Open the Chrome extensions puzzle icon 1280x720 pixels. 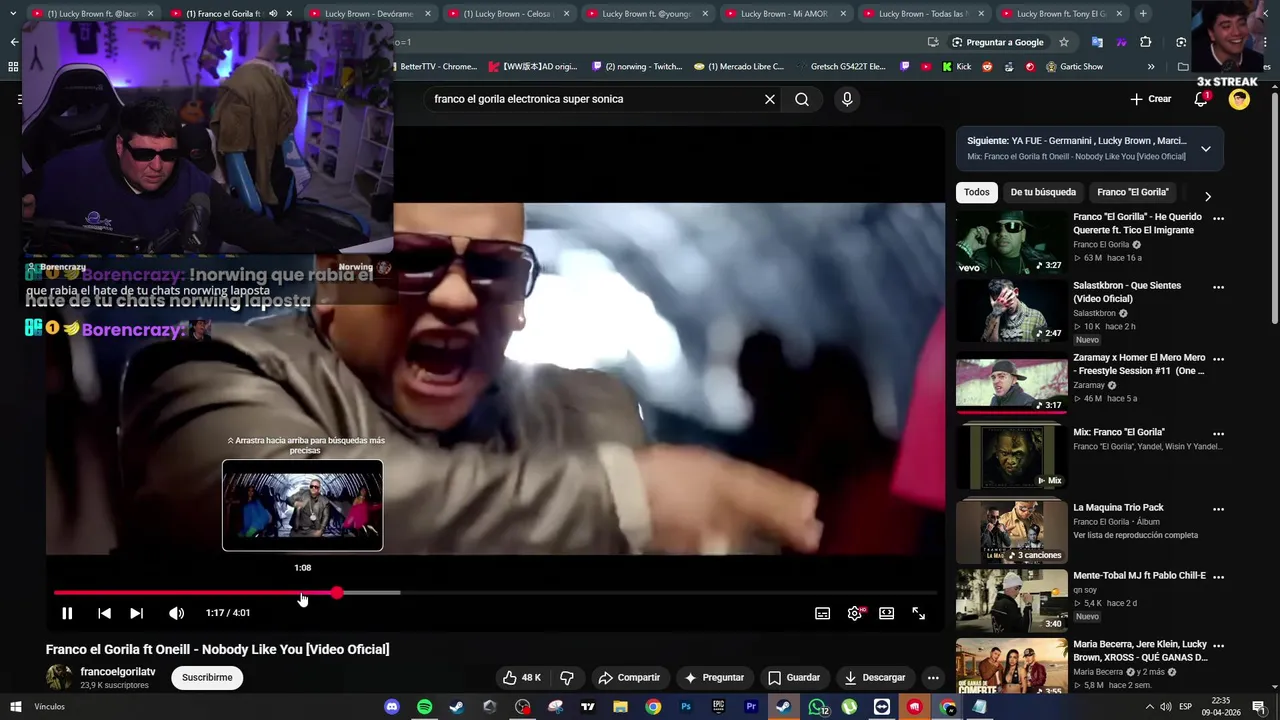1146,42
